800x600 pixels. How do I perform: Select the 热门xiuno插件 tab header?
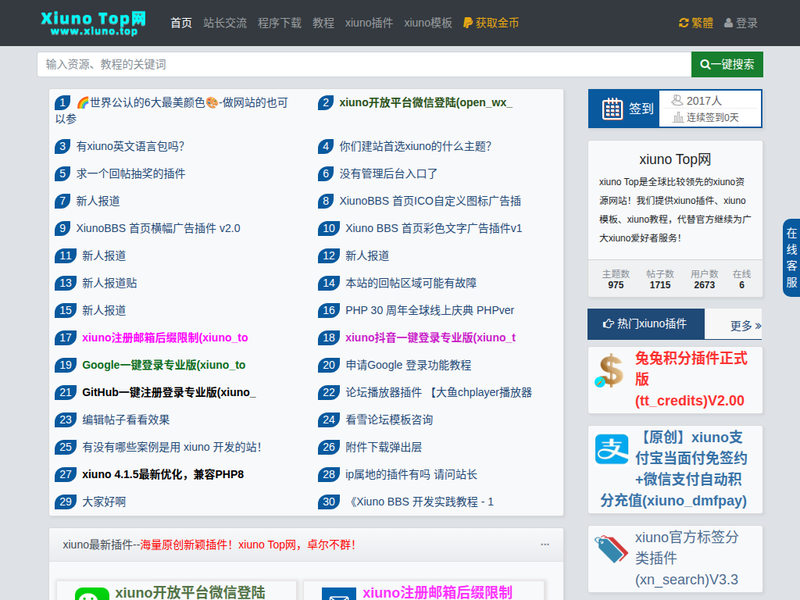point(646,324)
